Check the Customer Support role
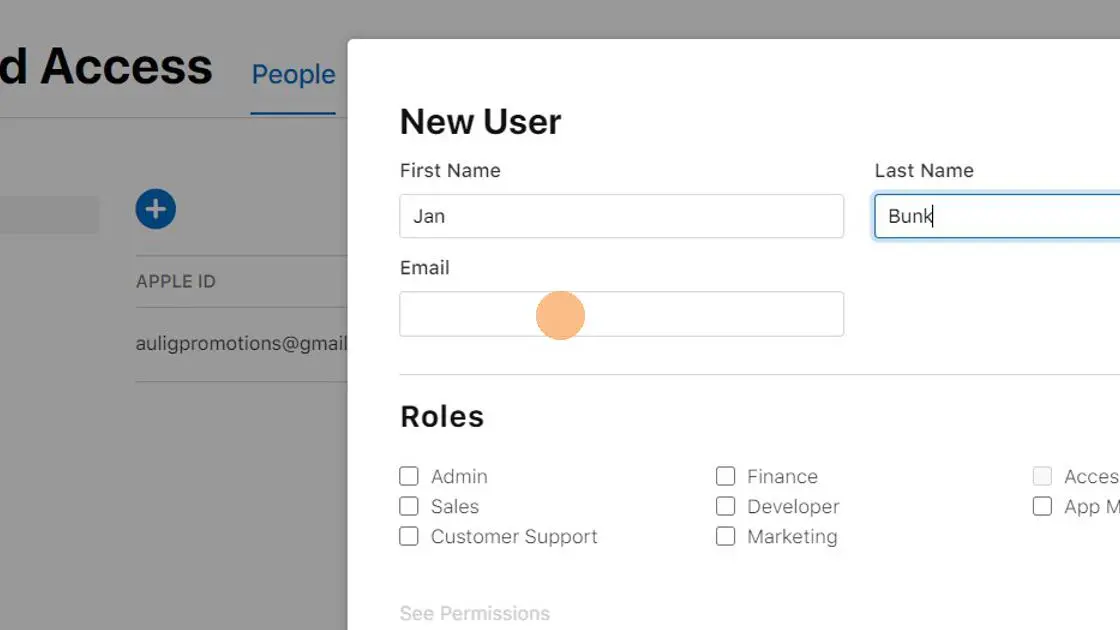Viewport: 1120px width, 630px height. click(408, 536)
